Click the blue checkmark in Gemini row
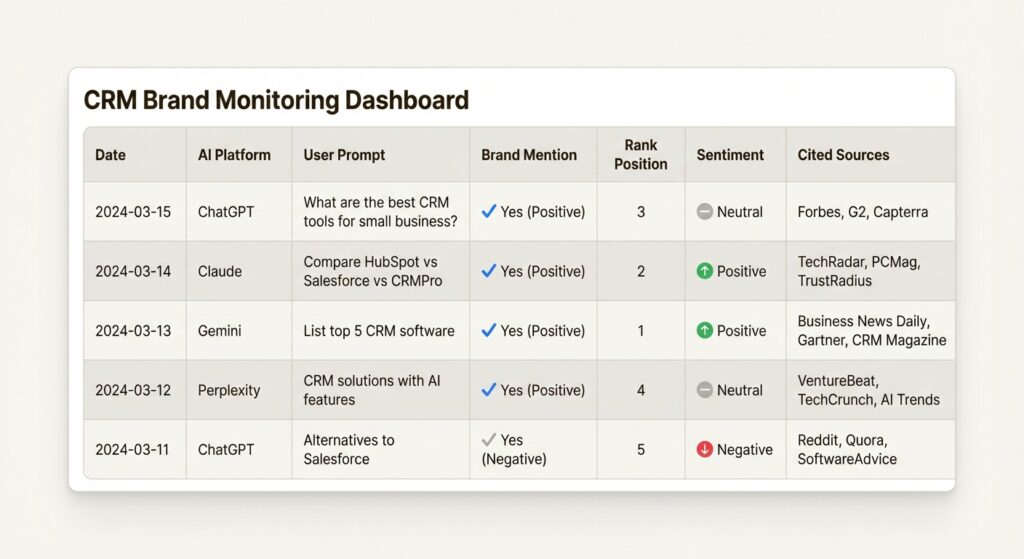1024x559 pixels. (x=489, y=331)
